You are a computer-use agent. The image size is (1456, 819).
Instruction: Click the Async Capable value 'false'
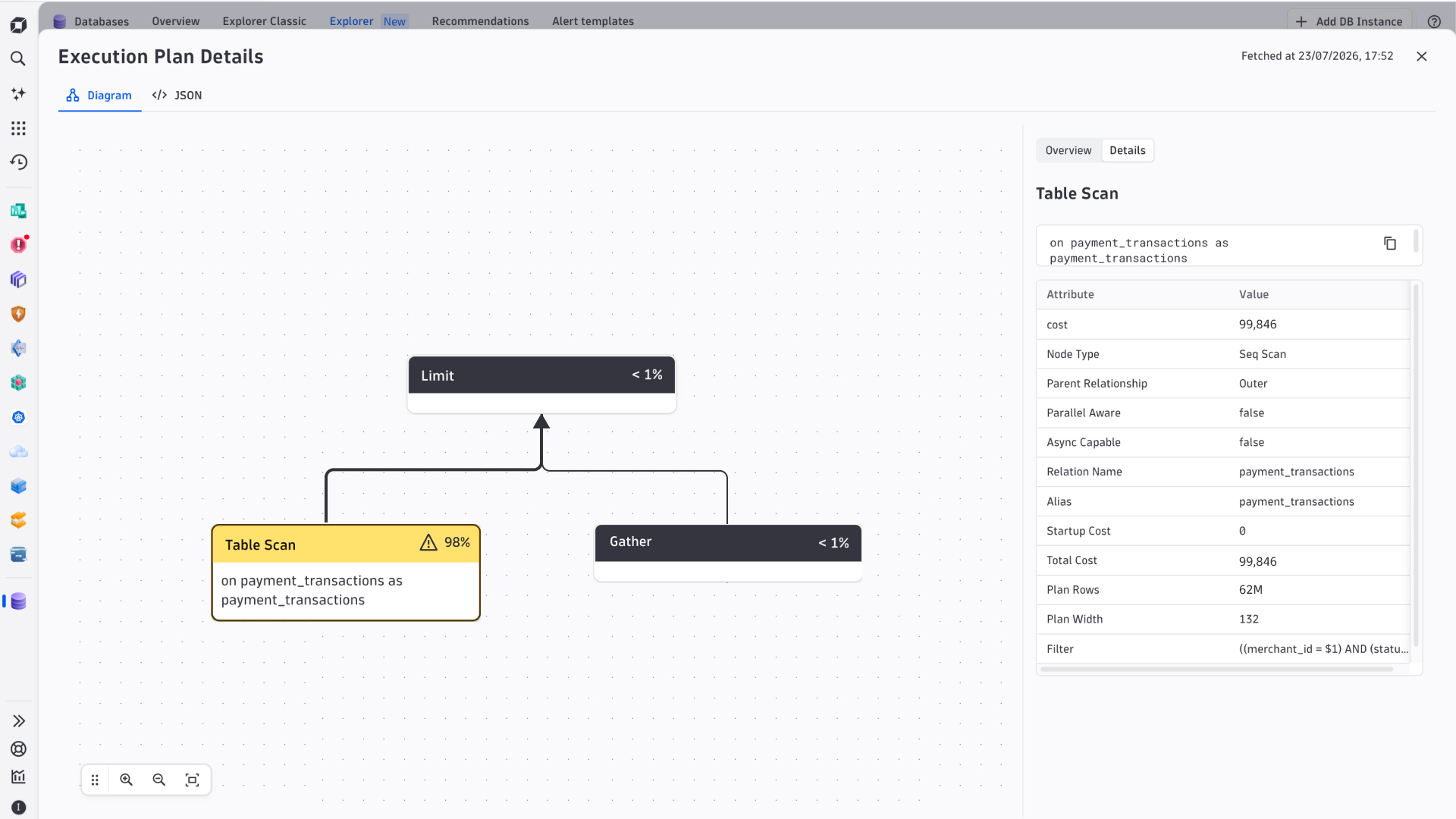click(x=1251, y=443)
